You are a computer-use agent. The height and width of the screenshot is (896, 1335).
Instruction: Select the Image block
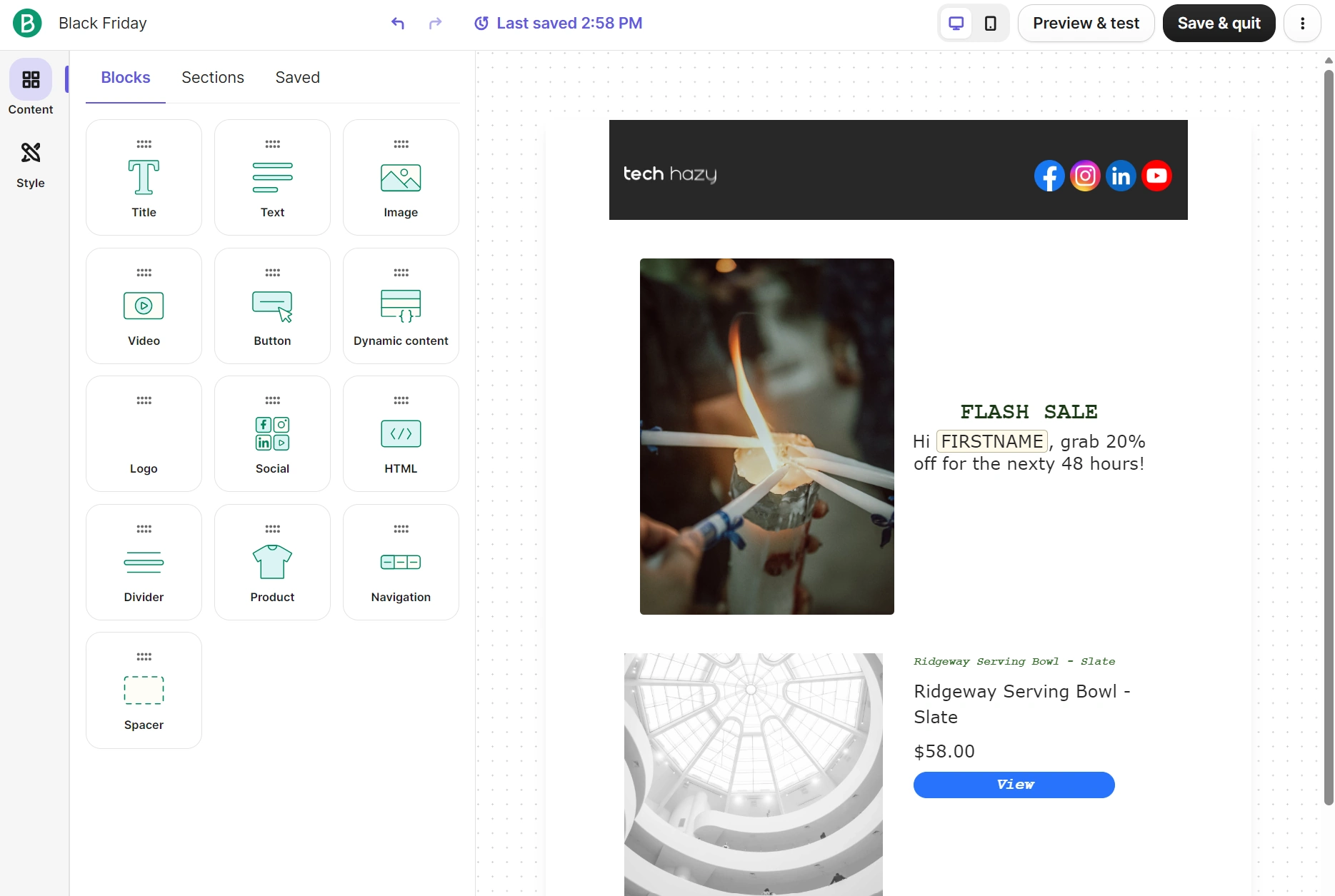(401, 177)
